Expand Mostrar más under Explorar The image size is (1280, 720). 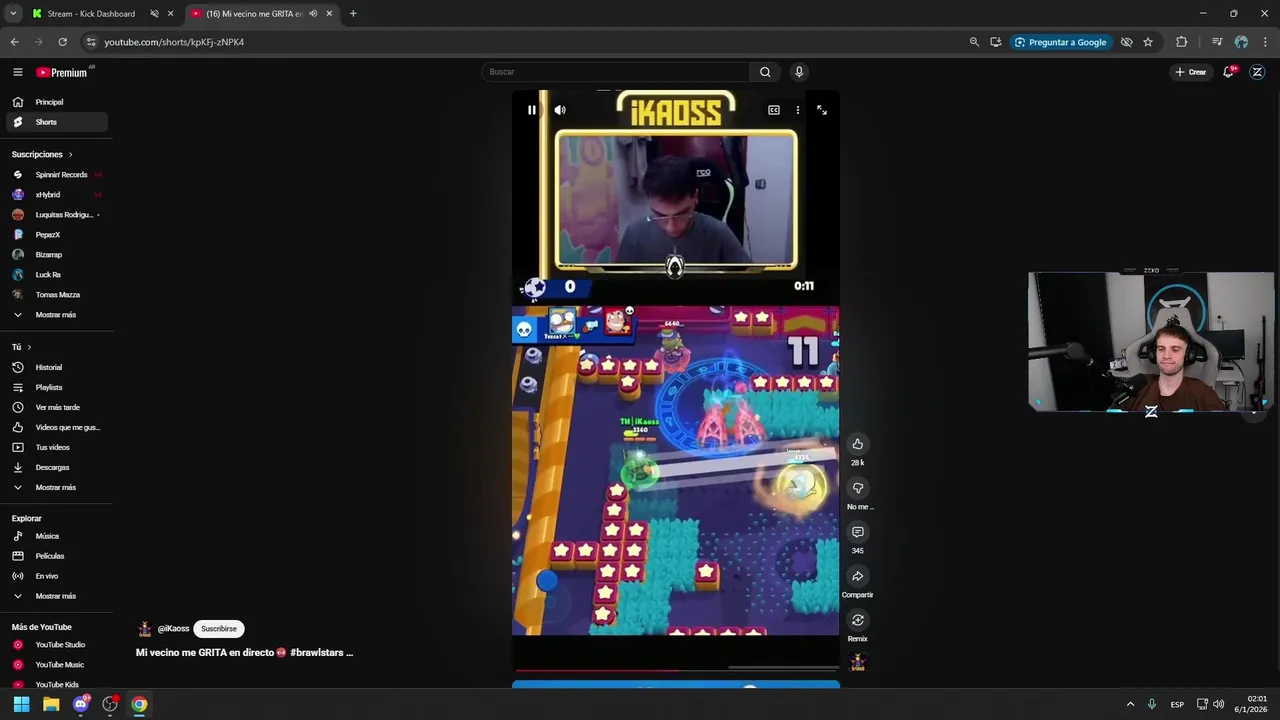coord(56,596)
